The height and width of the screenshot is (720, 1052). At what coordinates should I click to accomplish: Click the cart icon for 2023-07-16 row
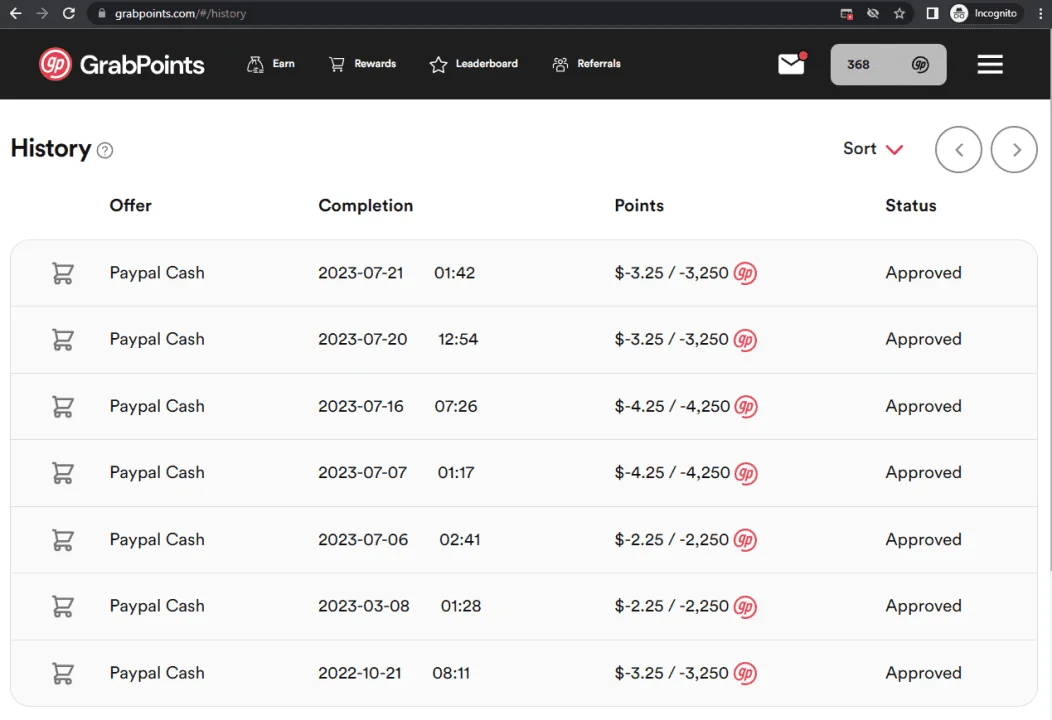coord(62,407)
